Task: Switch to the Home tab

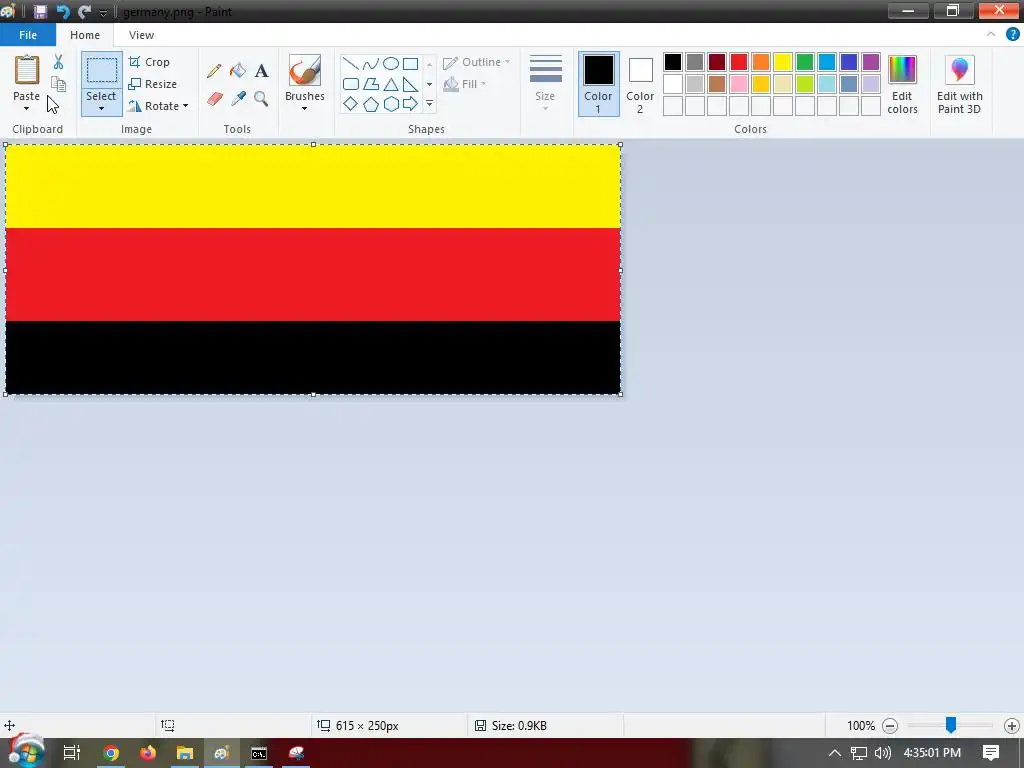Action: click(85, 35)
